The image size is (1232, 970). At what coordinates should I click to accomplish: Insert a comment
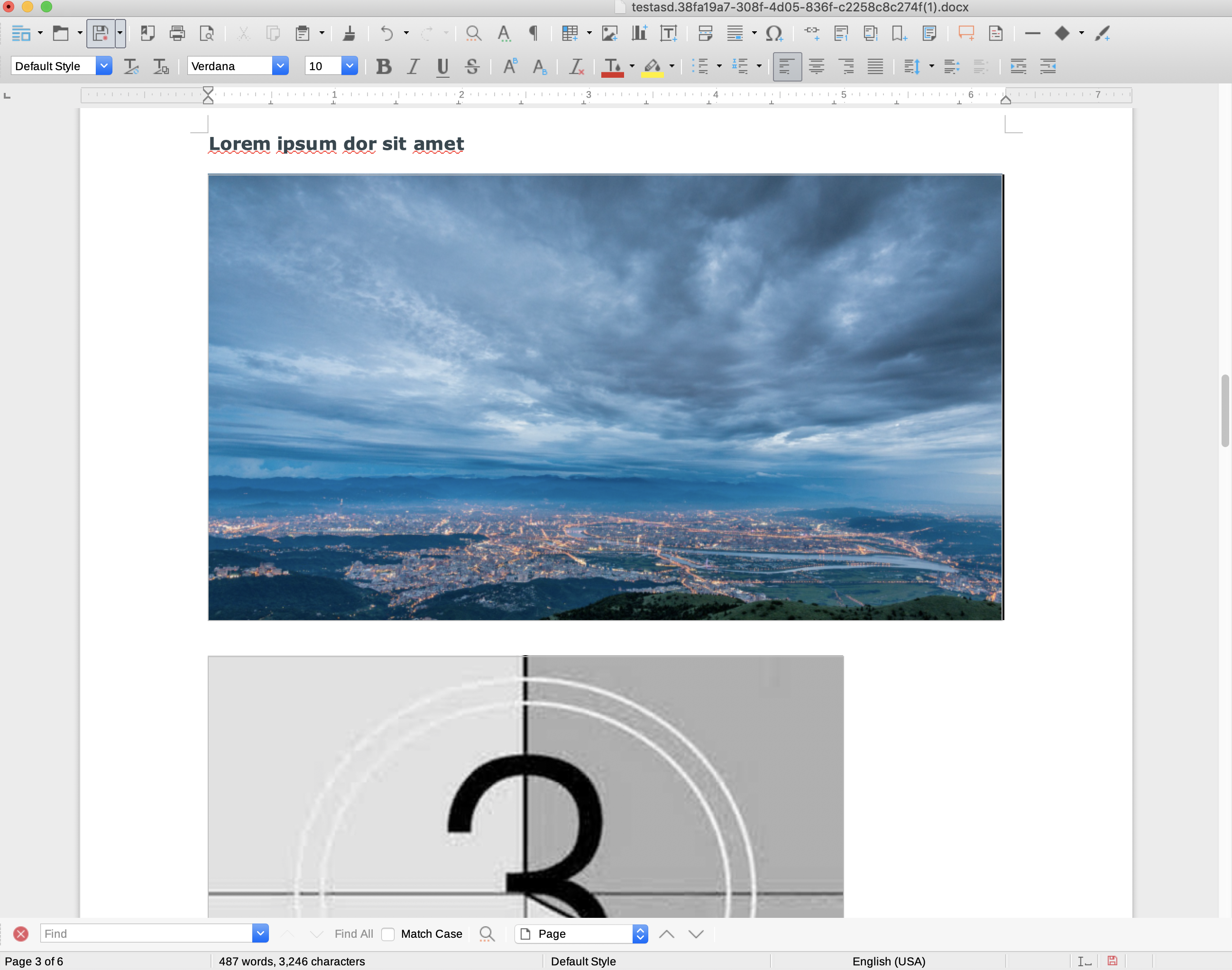pos(966,34)
